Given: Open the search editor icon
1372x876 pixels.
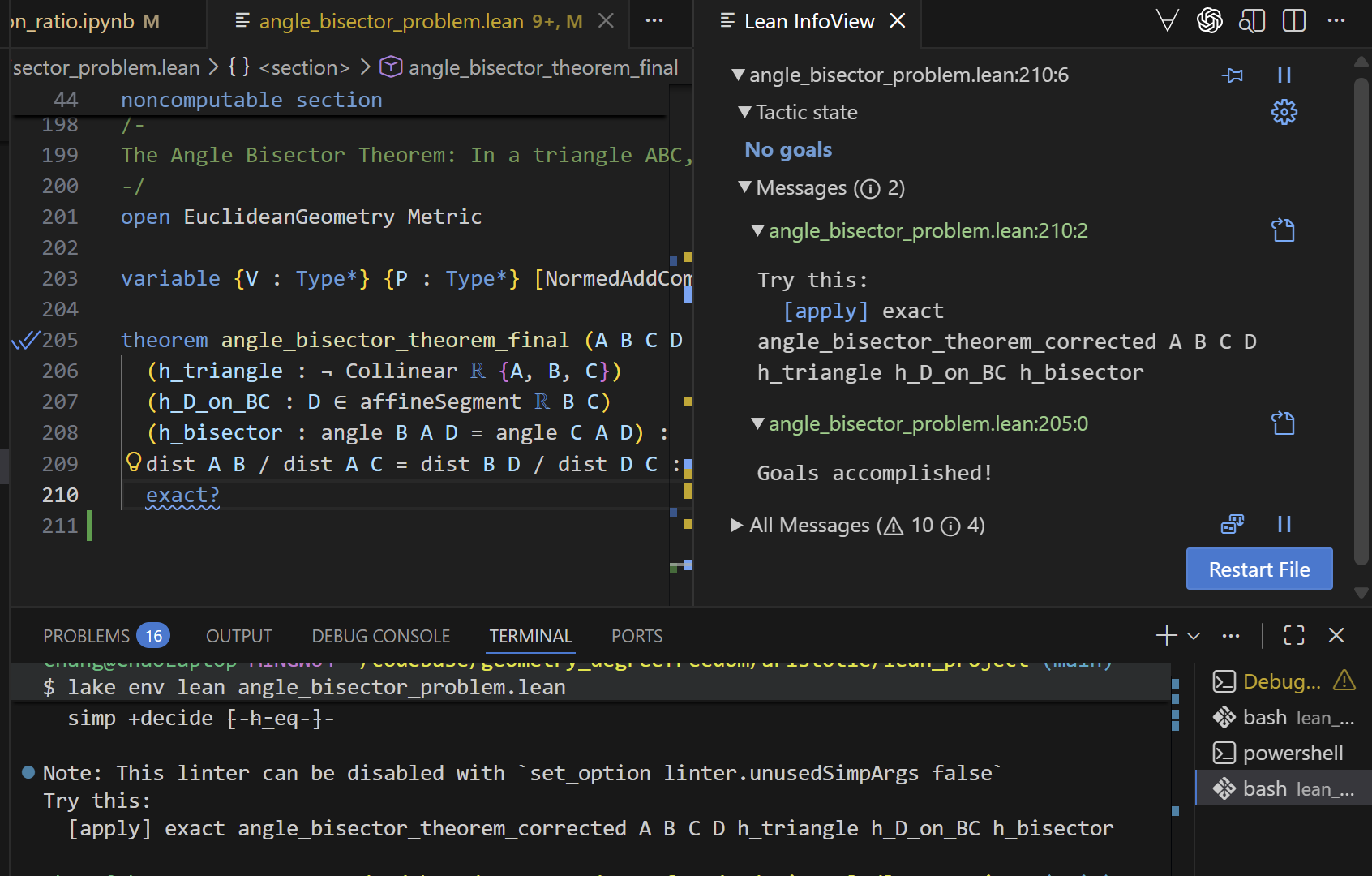Looking at the screenshot, I should (1252, 21).
